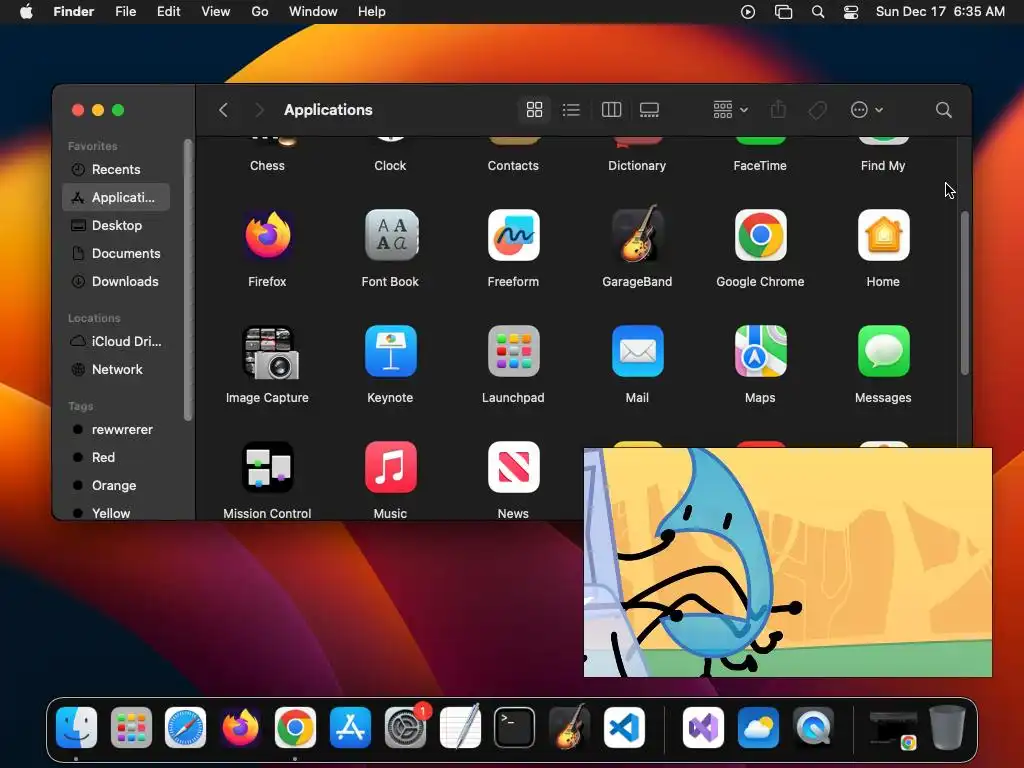Screen dimensions: 1024x768
Task: Open Terminal from the Dock
Action: (515, 727)
